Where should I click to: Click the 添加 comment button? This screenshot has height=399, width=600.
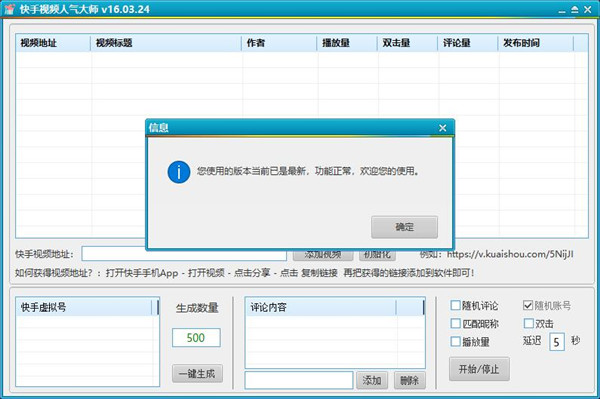[372, 380]
